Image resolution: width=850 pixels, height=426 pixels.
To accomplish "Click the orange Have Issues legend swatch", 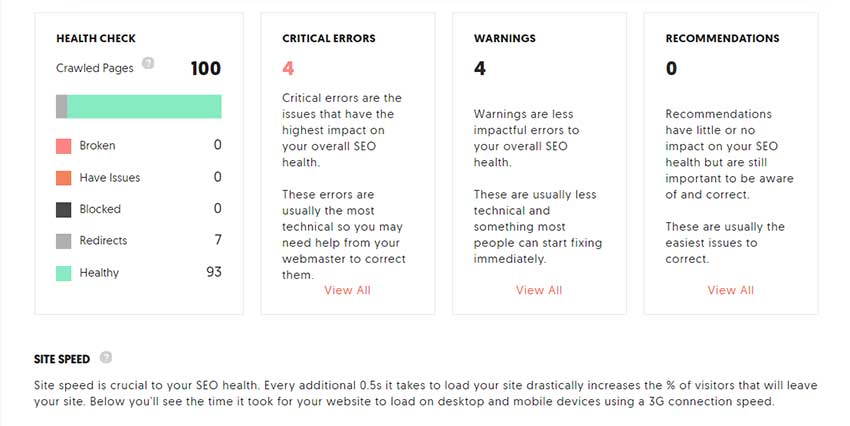I will [63, 178].
